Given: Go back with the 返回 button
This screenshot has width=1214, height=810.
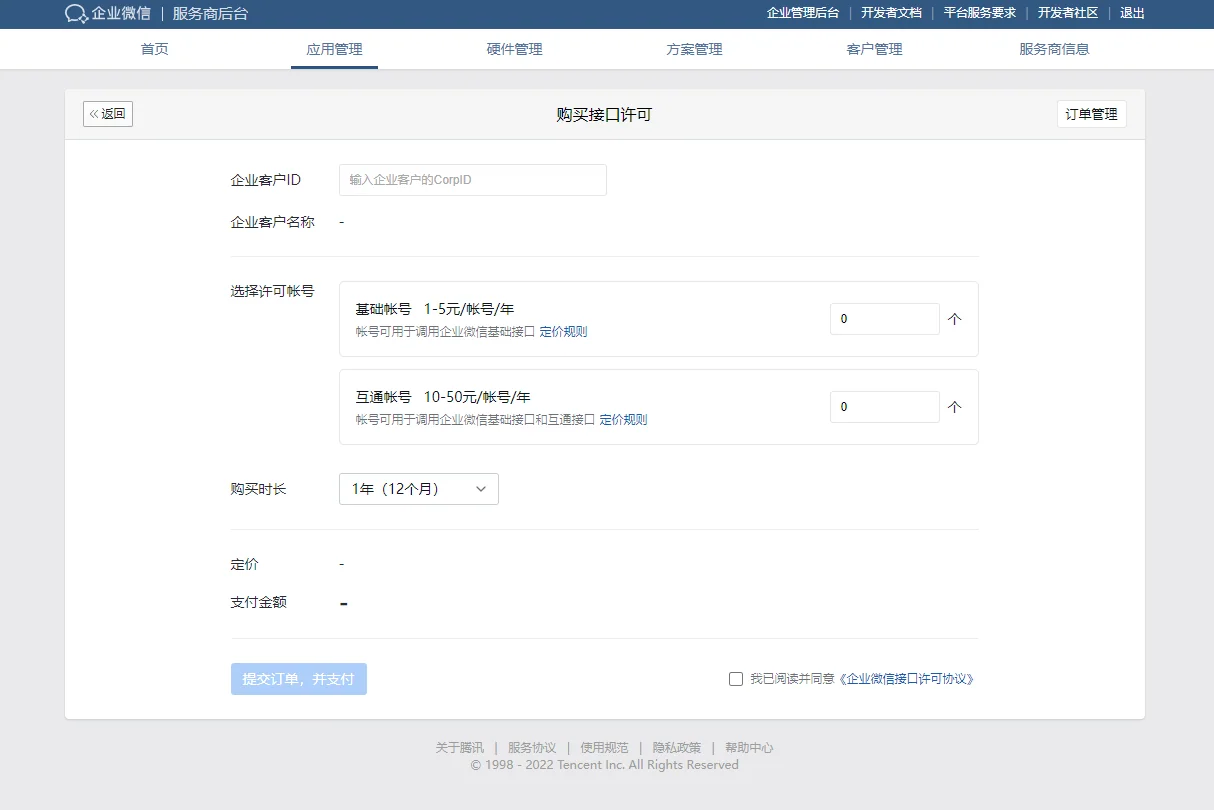Looking at the screenshot, I should coord(108,114).
